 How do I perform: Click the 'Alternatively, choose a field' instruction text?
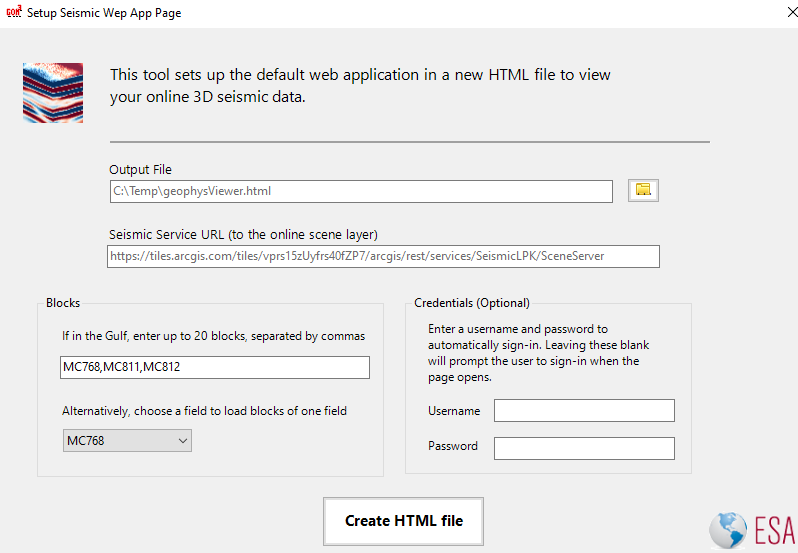click(x=205, y=411)
